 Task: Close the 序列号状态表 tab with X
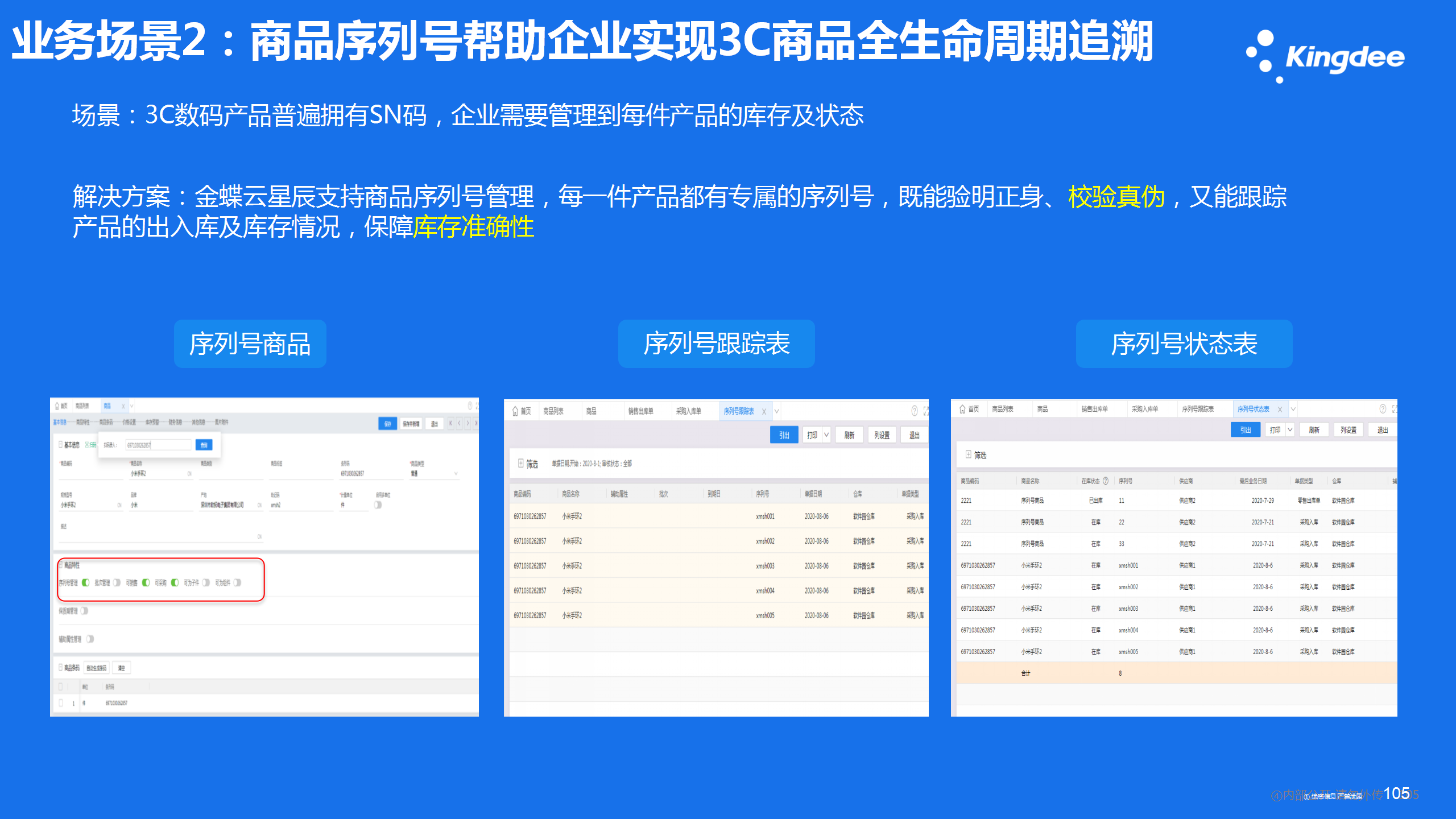1280,409
